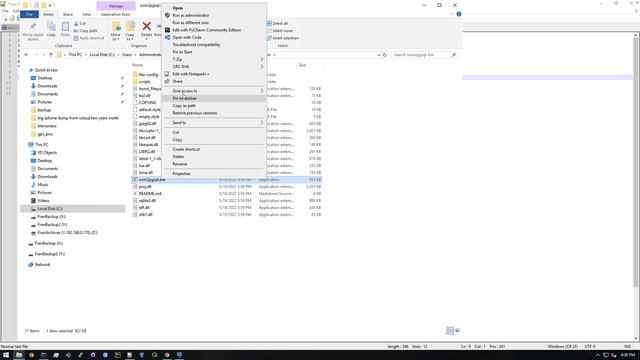
Task: Open the Copy to dropdown in the ribbon
Action: [x=130, y=31]
